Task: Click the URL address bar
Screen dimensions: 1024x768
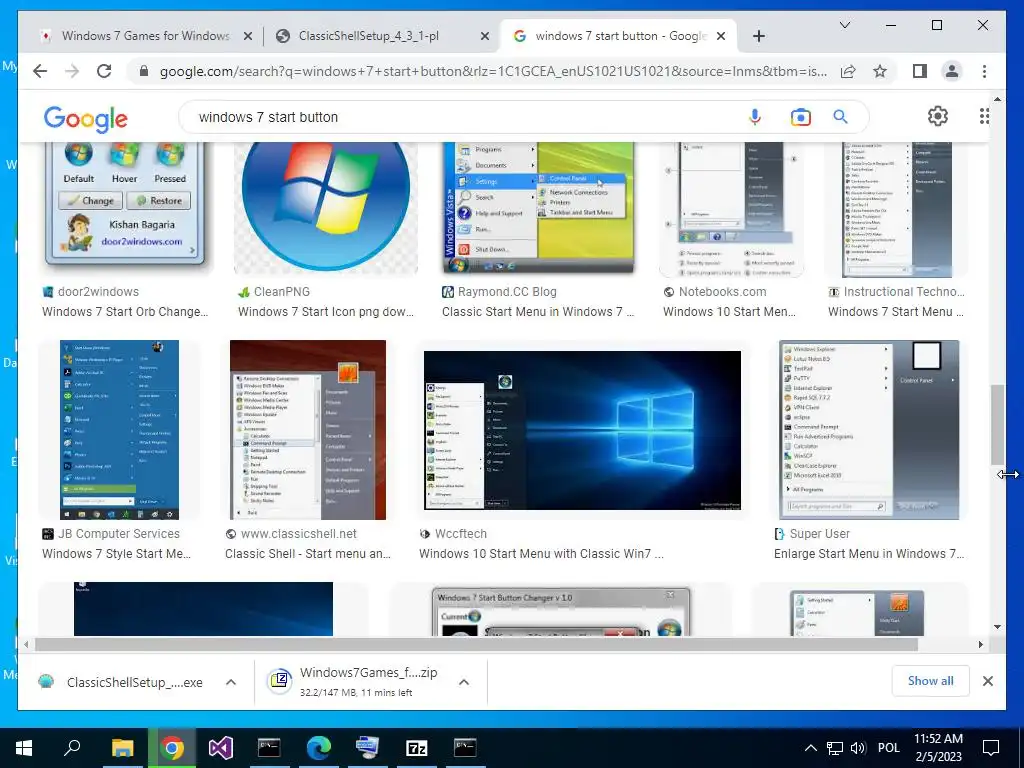Action: (493, 71)
